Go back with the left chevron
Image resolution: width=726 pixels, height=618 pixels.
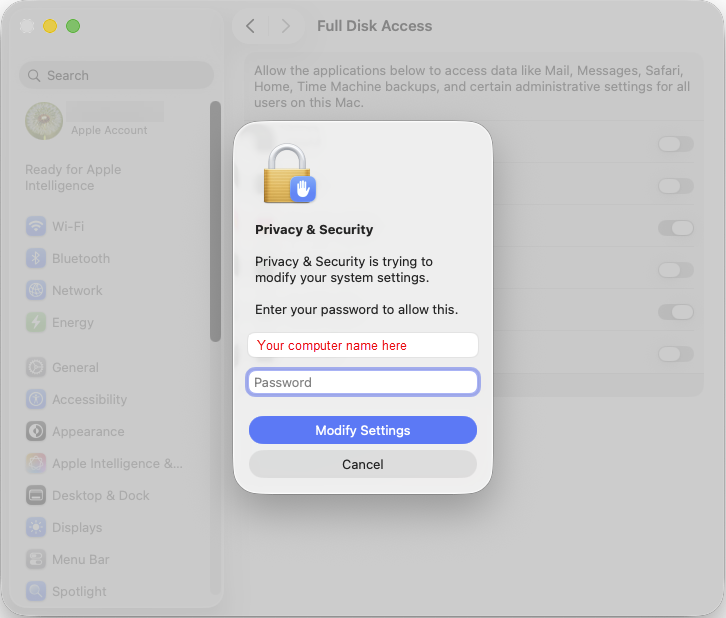pos(250,26)
